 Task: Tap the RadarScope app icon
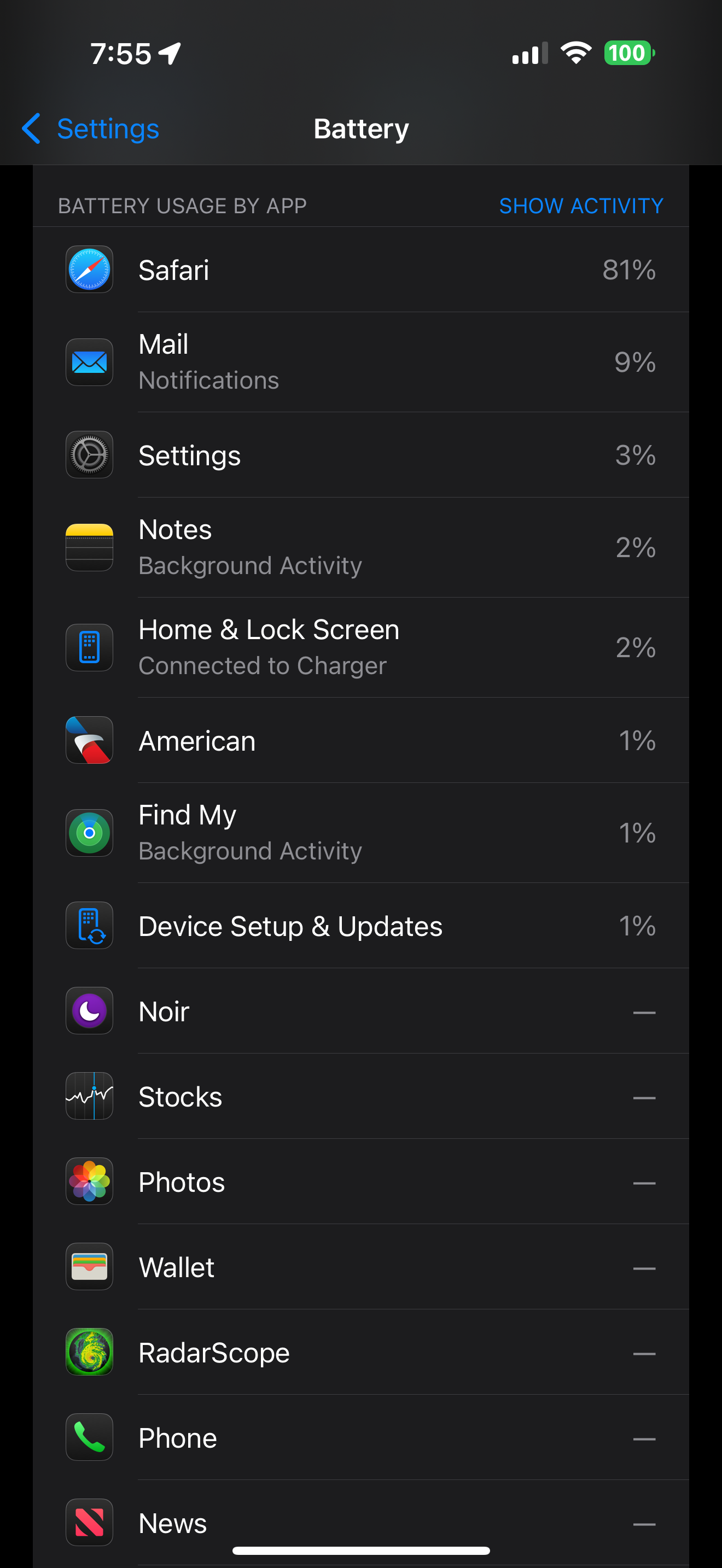point(90,1352)
